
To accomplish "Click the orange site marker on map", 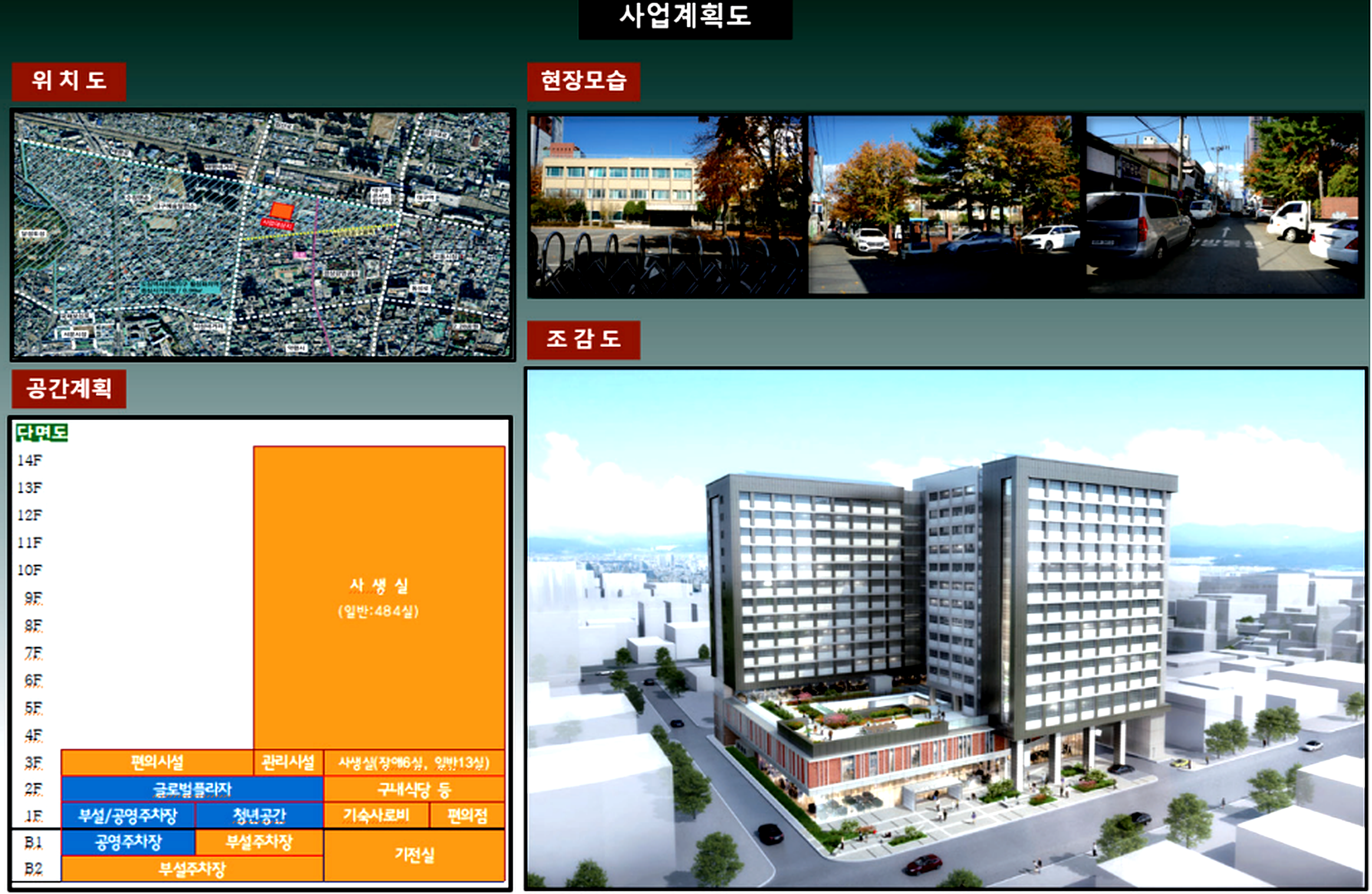I will coord(282,211).
